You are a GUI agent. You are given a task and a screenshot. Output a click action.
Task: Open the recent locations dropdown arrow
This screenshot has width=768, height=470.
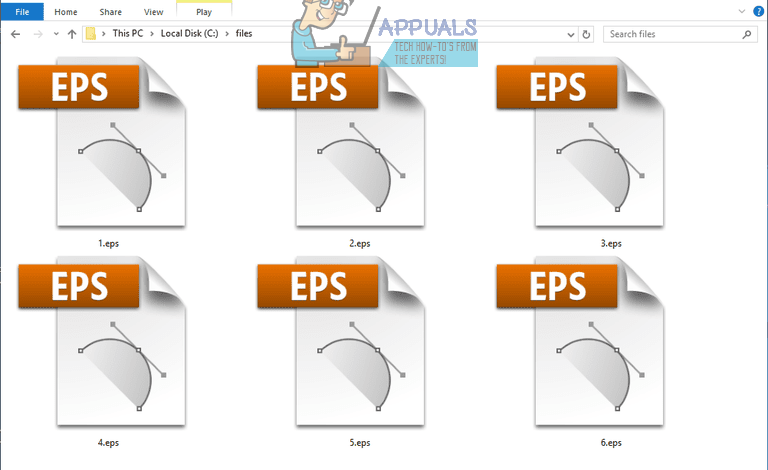[x=56, y=34]
